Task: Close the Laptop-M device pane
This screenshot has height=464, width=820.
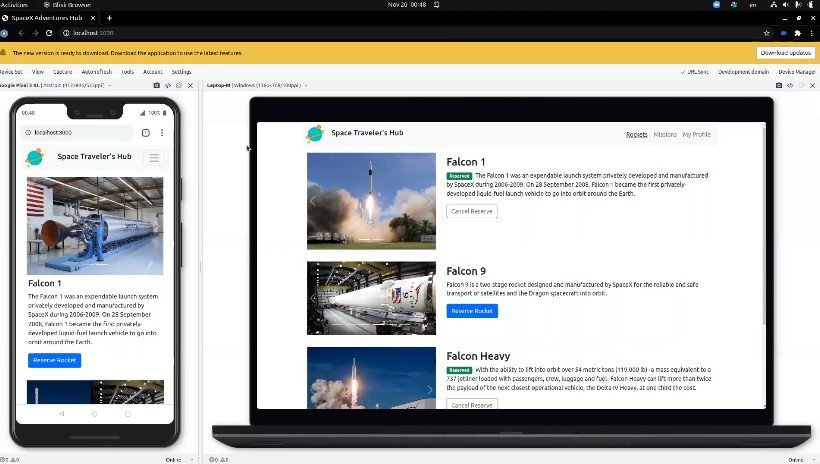Action: pyautogui.click(x=812, y=85)
